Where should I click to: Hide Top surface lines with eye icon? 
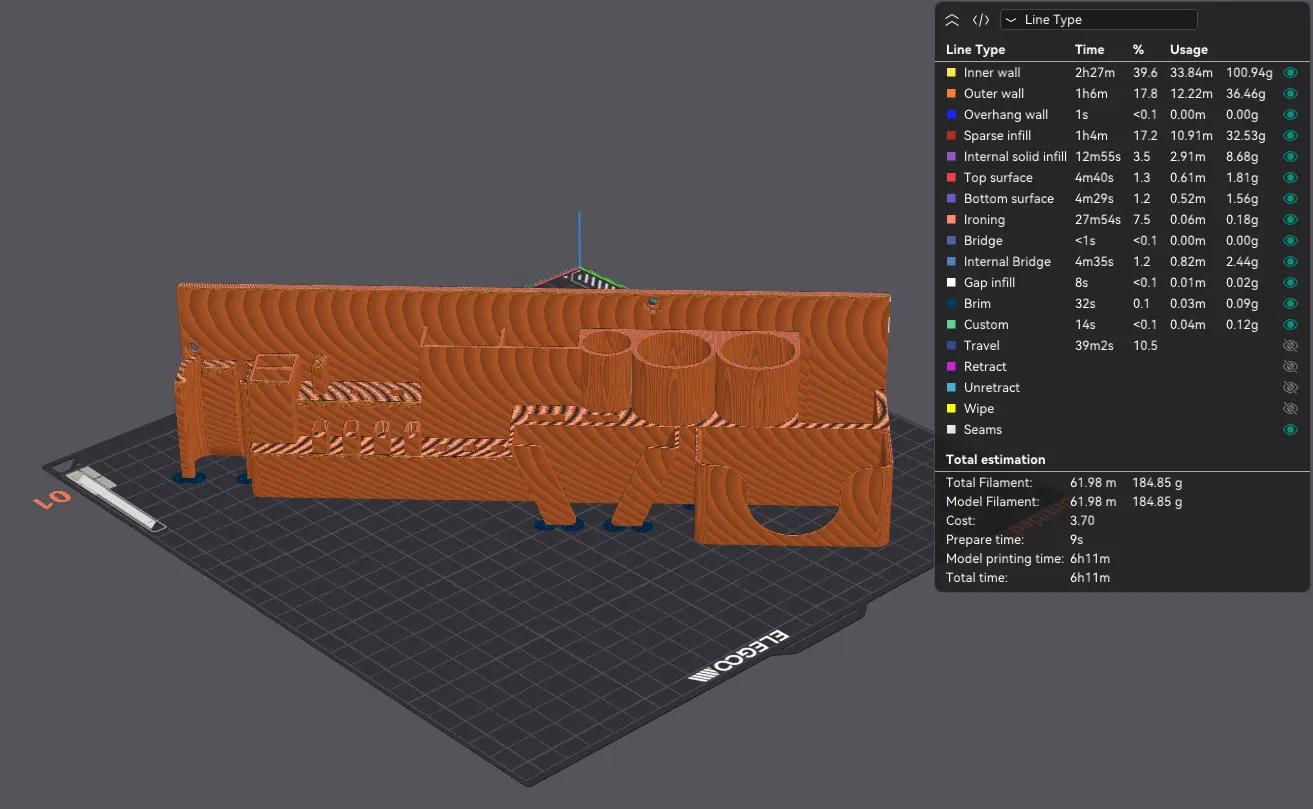click(1290, 178)
